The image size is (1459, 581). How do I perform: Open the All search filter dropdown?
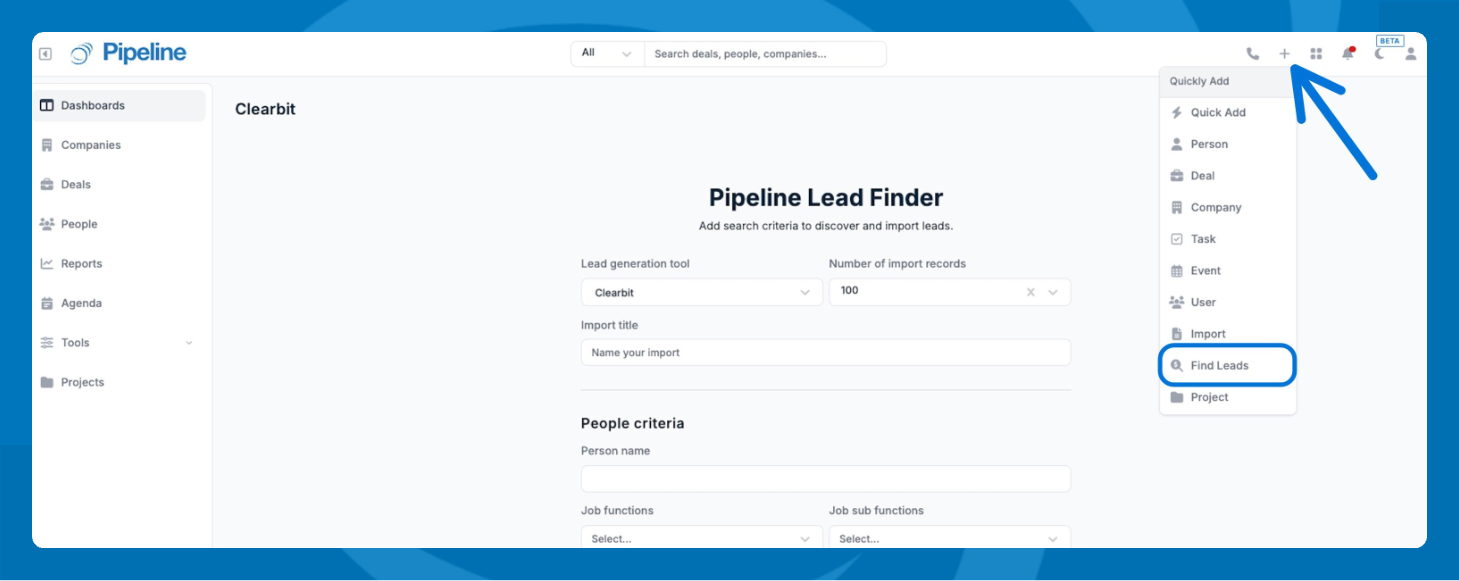607,54
